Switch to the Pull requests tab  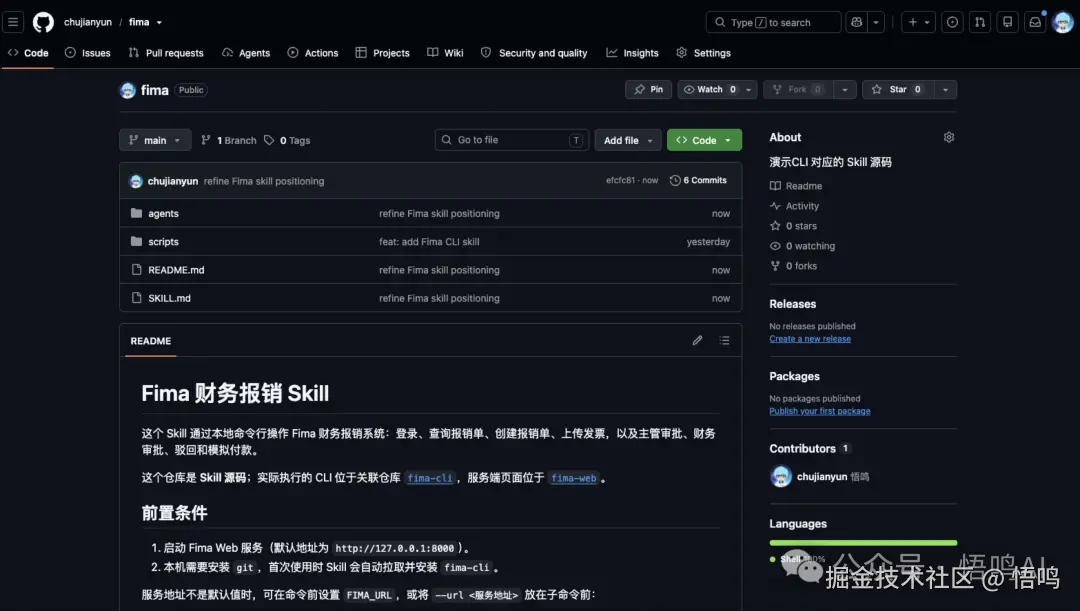click(x=166, y=53)
